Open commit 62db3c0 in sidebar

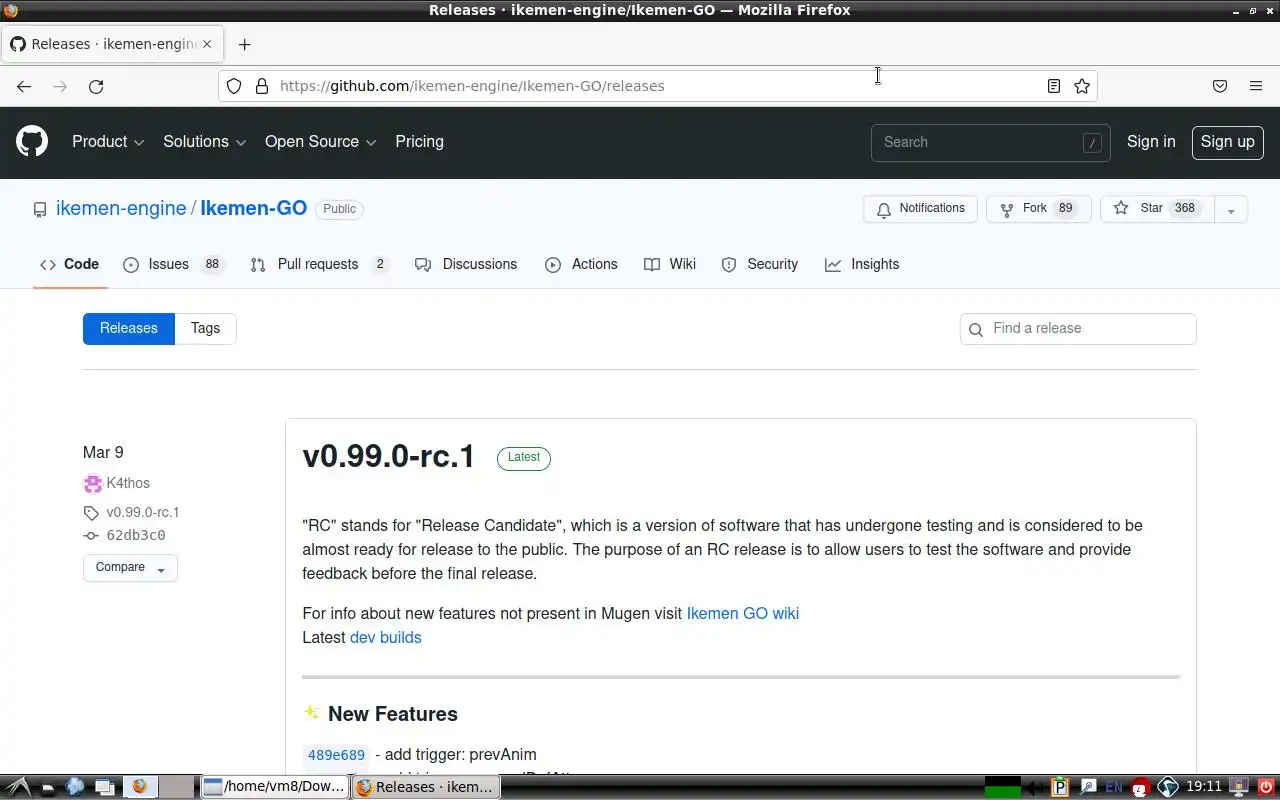pos(136,536)
